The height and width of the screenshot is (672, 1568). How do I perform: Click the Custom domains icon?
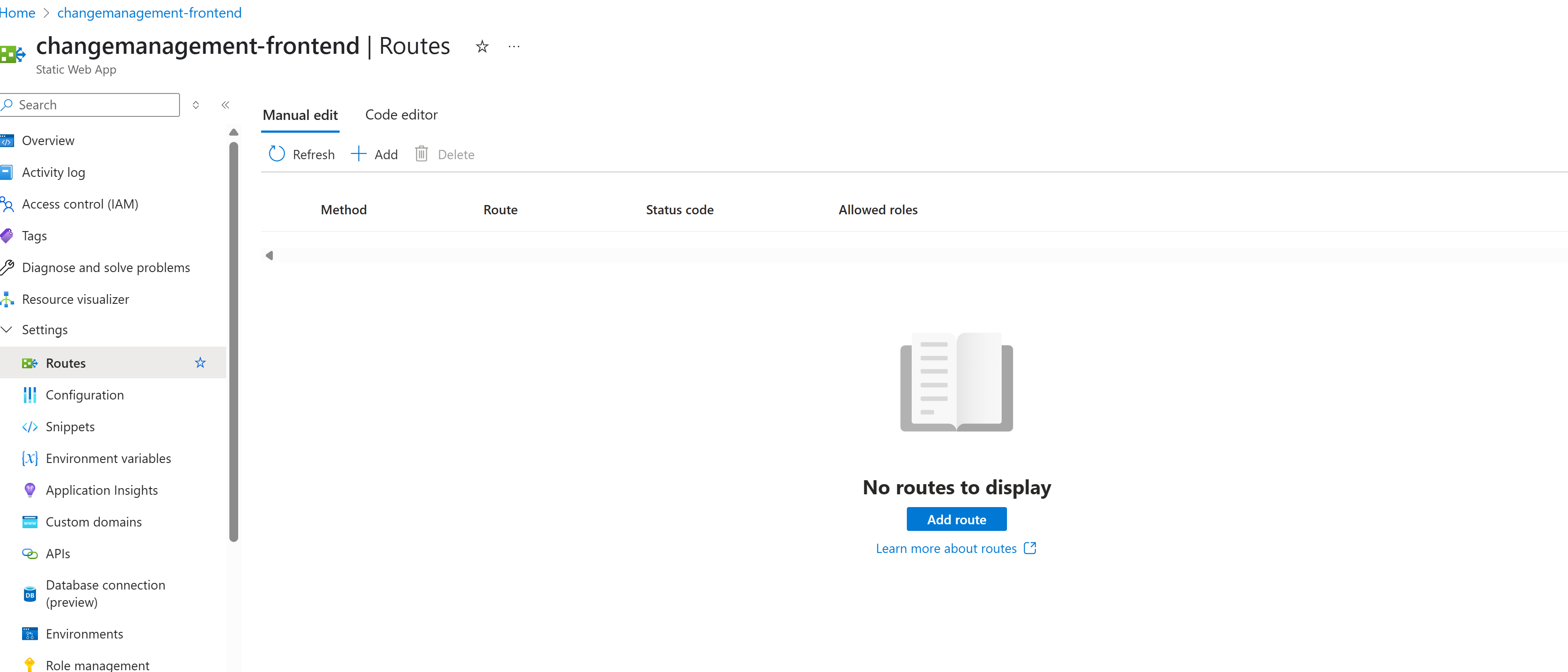click(x=30, y=522)
